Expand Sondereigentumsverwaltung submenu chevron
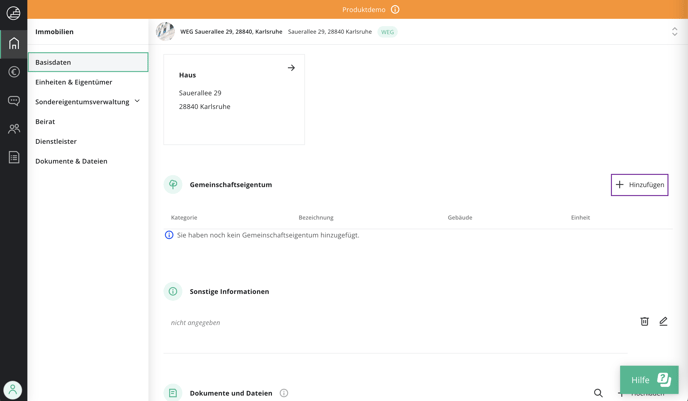Screen dimensions: 688x401 pyautogui.click(x=137, y=101)
